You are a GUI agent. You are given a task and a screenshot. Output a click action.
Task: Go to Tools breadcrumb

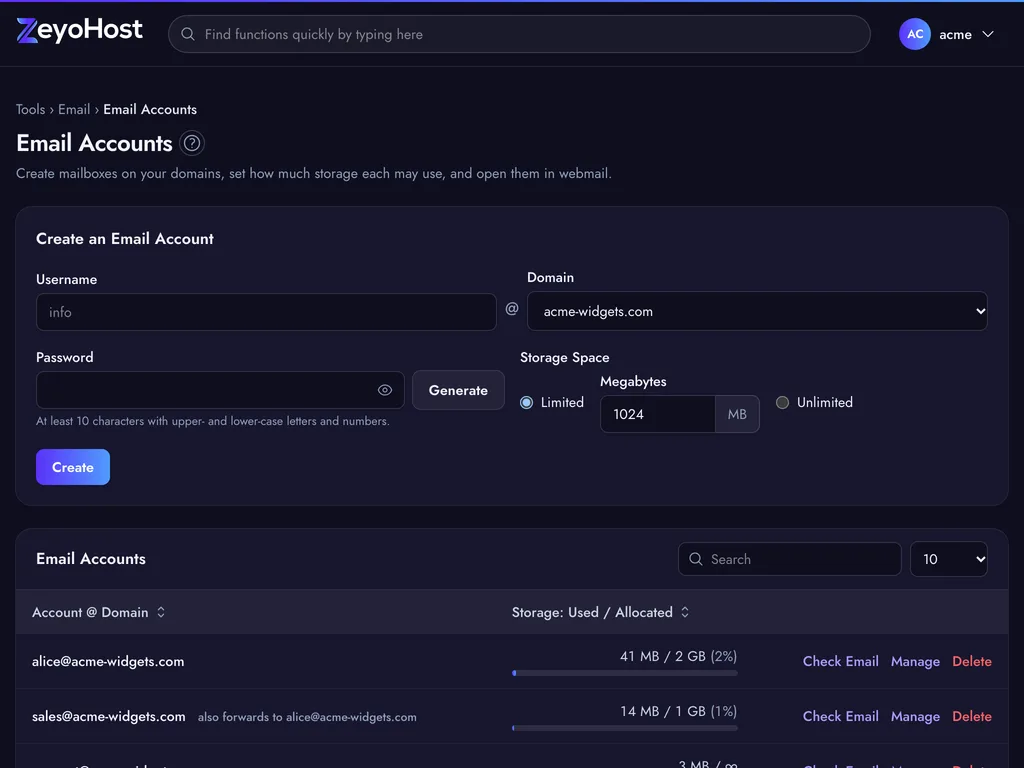pos(31,109)
